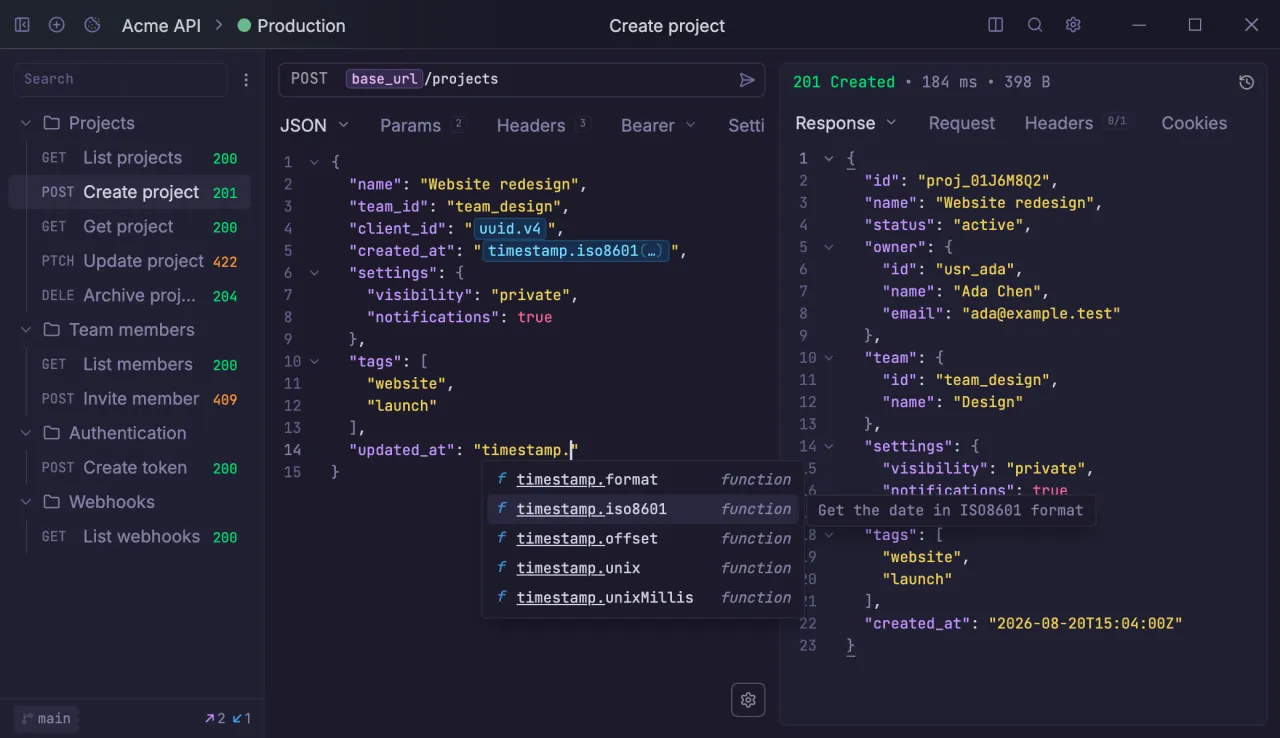The image size is (1280, 738).
Task: Open the magnifier search icon in title bar
Action: (1035, 25)
